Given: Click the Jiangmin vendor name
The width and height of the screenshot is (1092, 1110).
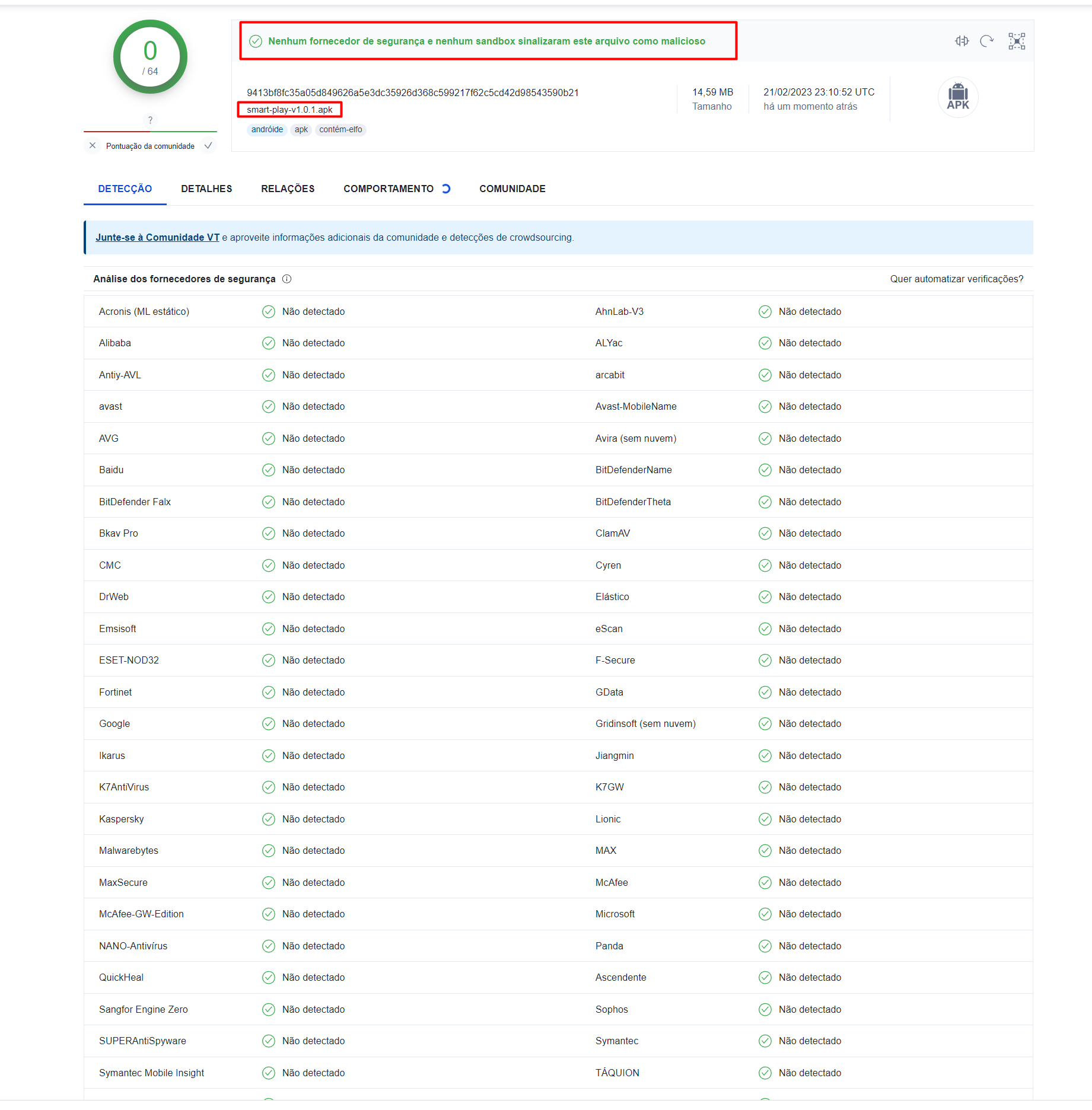Looking at the screenshot, I should click(615, 755).
